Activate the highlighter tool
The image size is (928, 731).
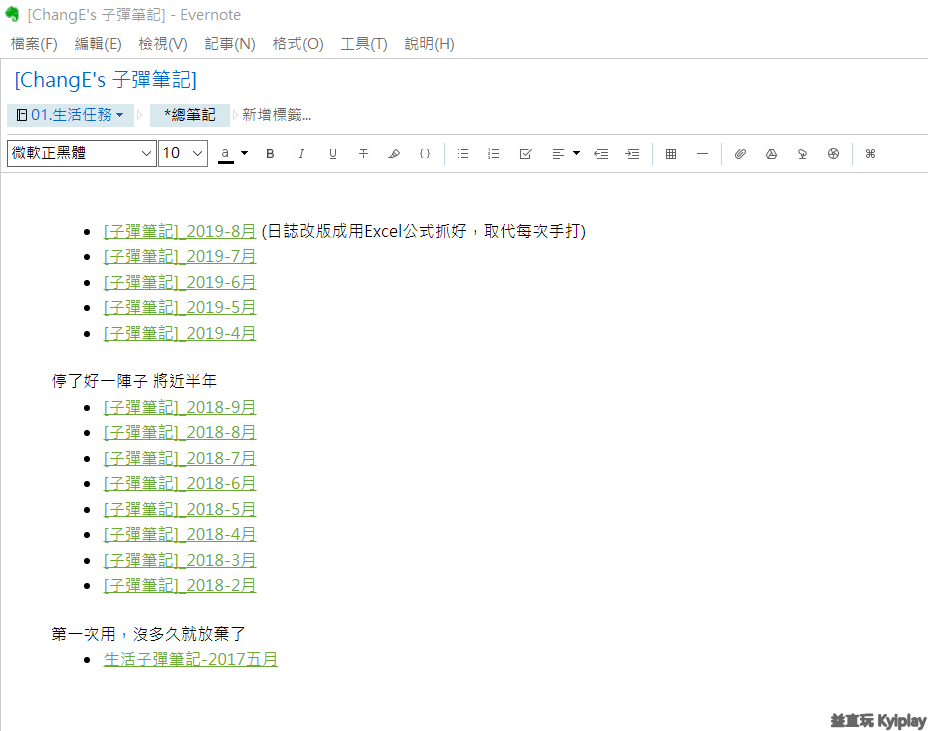click(x=394, y=154)
